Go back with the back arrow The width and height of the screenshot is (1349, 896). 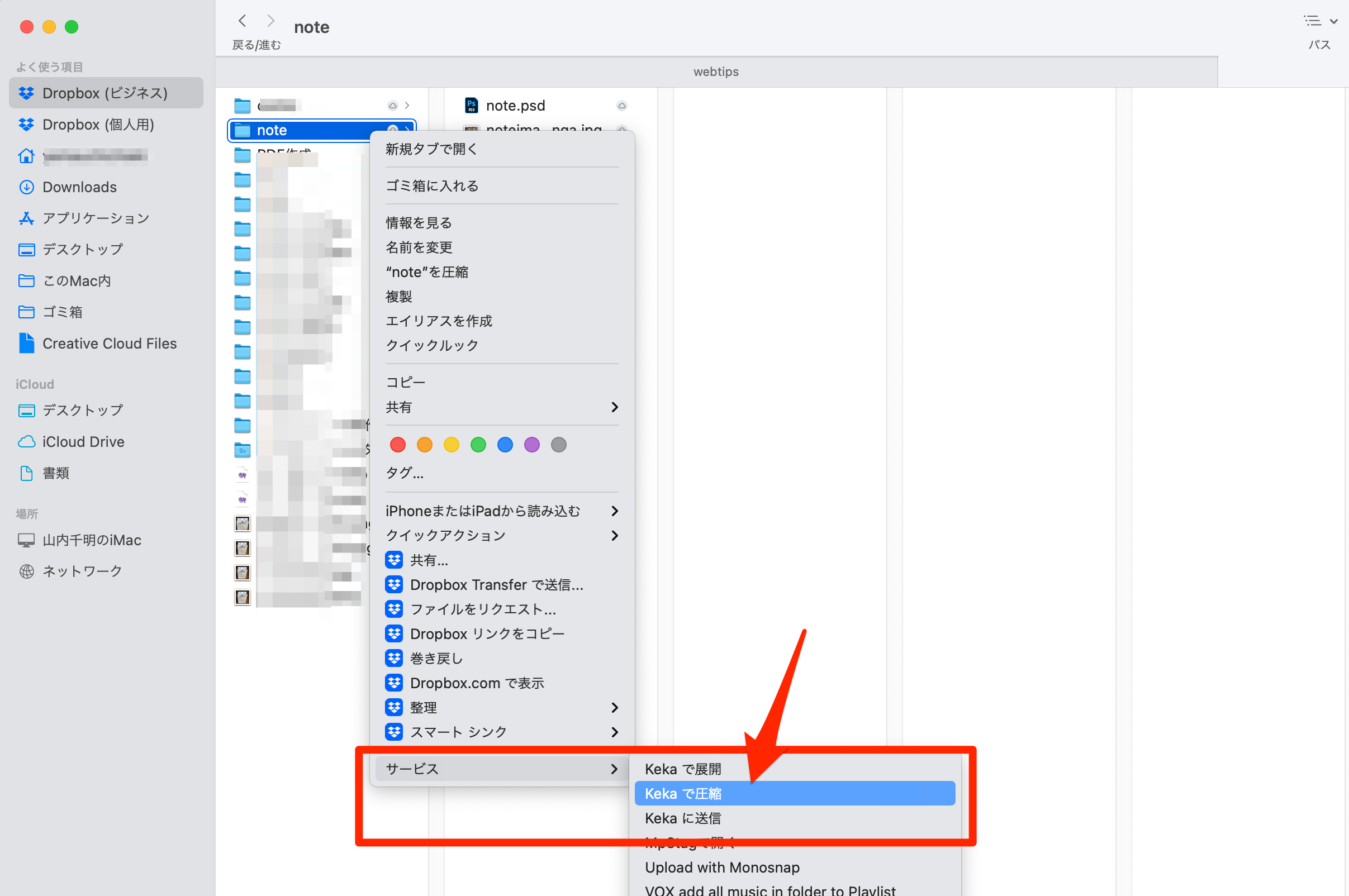point(243,21)
